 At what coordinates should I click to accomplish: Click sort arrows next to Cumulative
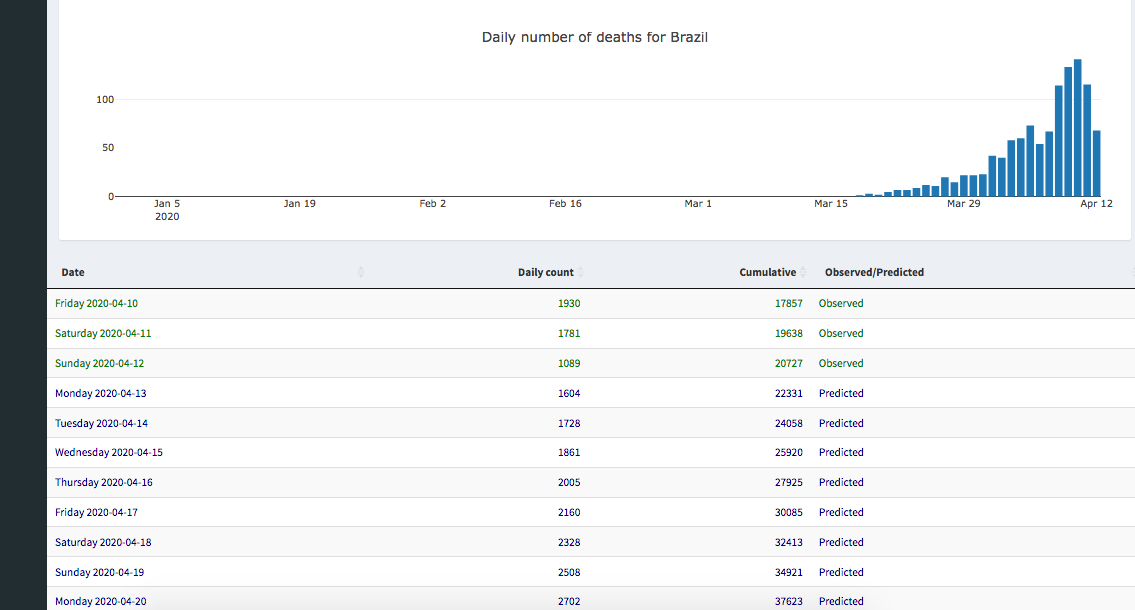(x=803, y=272)
